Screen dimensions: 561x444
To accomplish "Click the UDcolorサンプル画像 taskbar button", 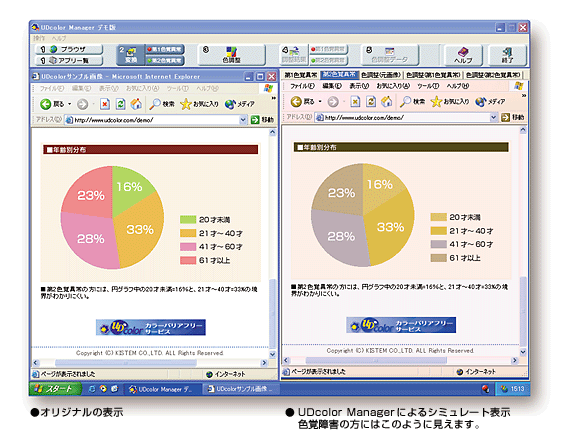I will 241,389.
